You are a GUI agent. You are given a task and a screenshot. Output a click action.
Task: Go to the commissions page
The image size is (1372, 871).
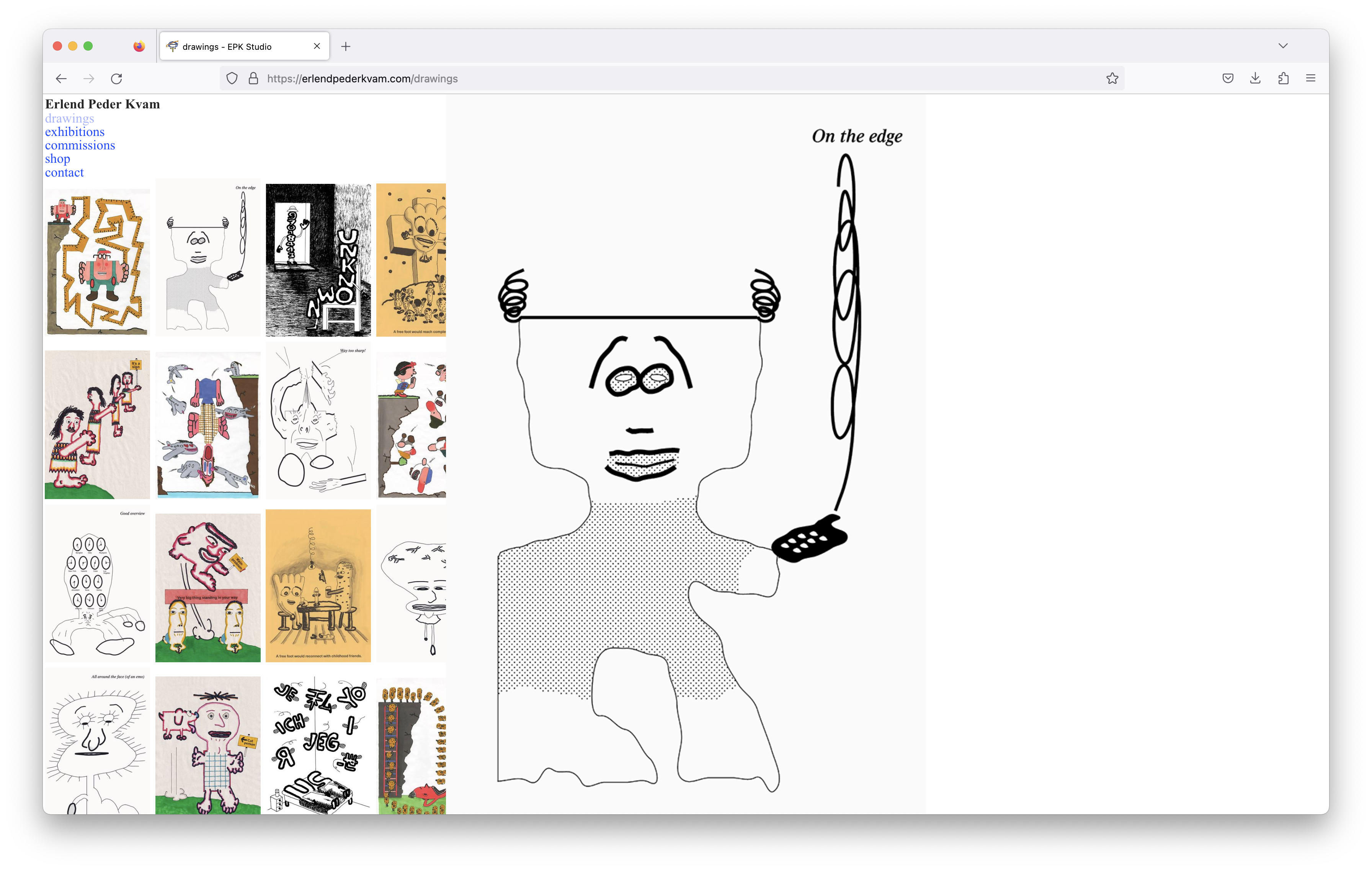coord(80,145)
